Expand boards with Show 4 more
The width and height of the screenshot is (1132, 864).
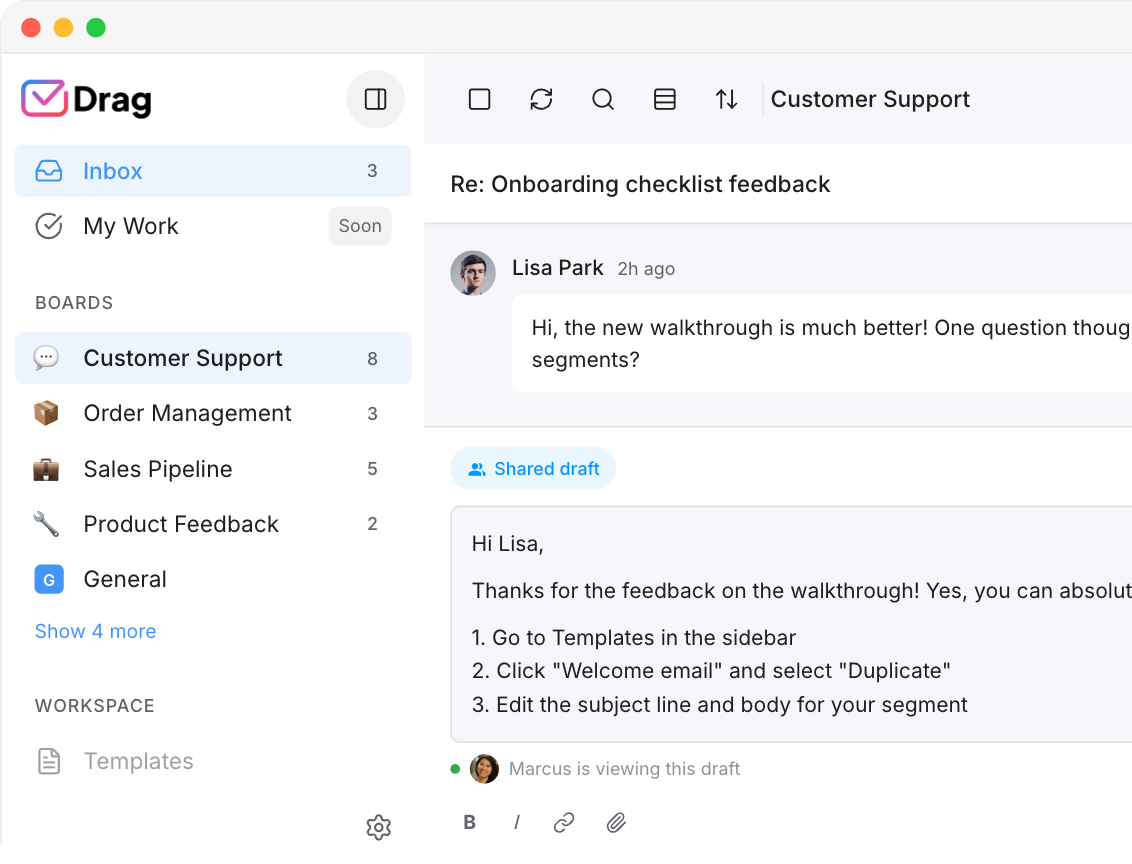point(95,632)
